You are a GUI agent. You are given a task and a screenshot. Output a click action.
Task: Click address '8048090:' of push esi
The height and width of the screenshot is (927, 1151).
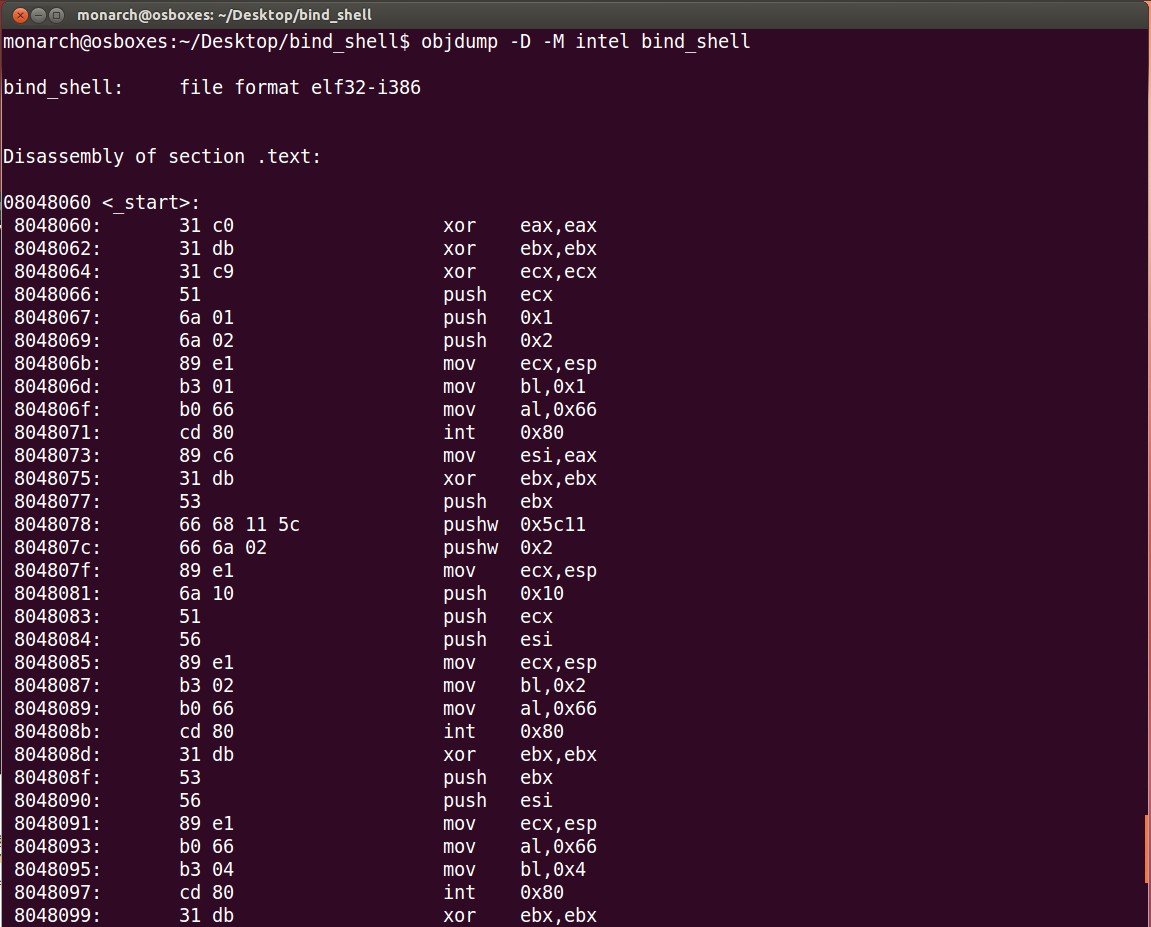[x=57, y=800]
